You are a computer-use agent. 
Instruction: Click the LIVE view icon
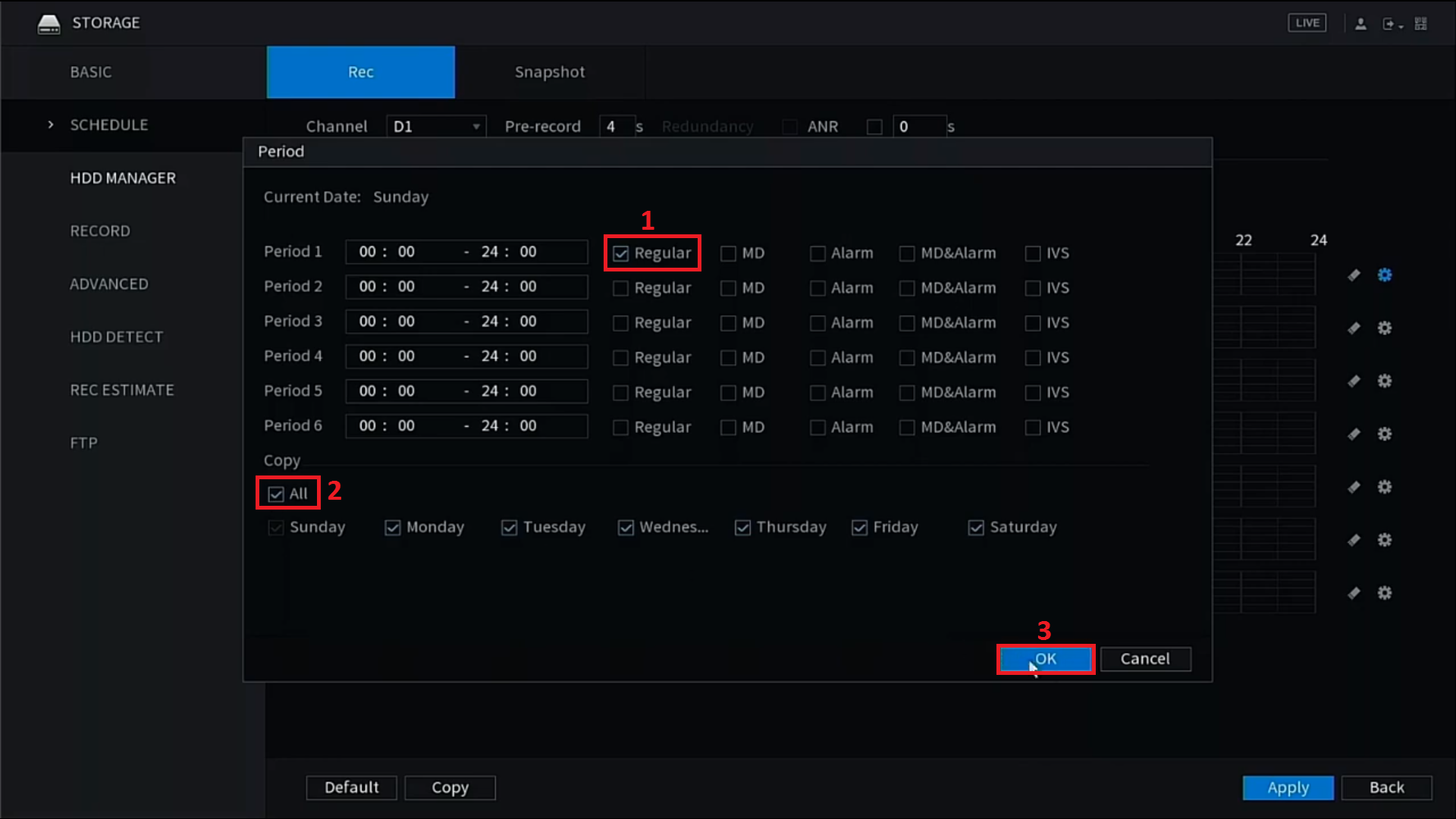click(1307, 23)
